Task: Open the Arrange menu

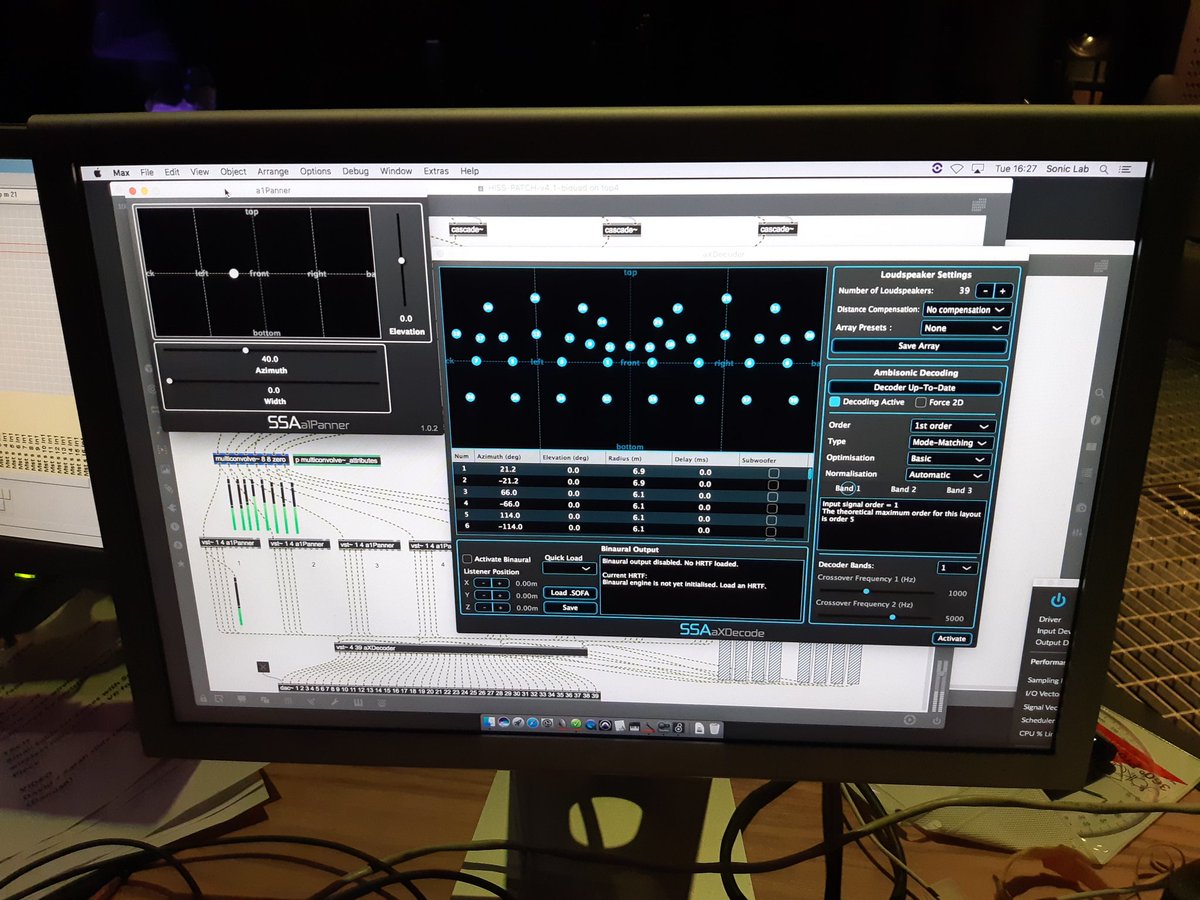Action: click(x=273, y=172)
